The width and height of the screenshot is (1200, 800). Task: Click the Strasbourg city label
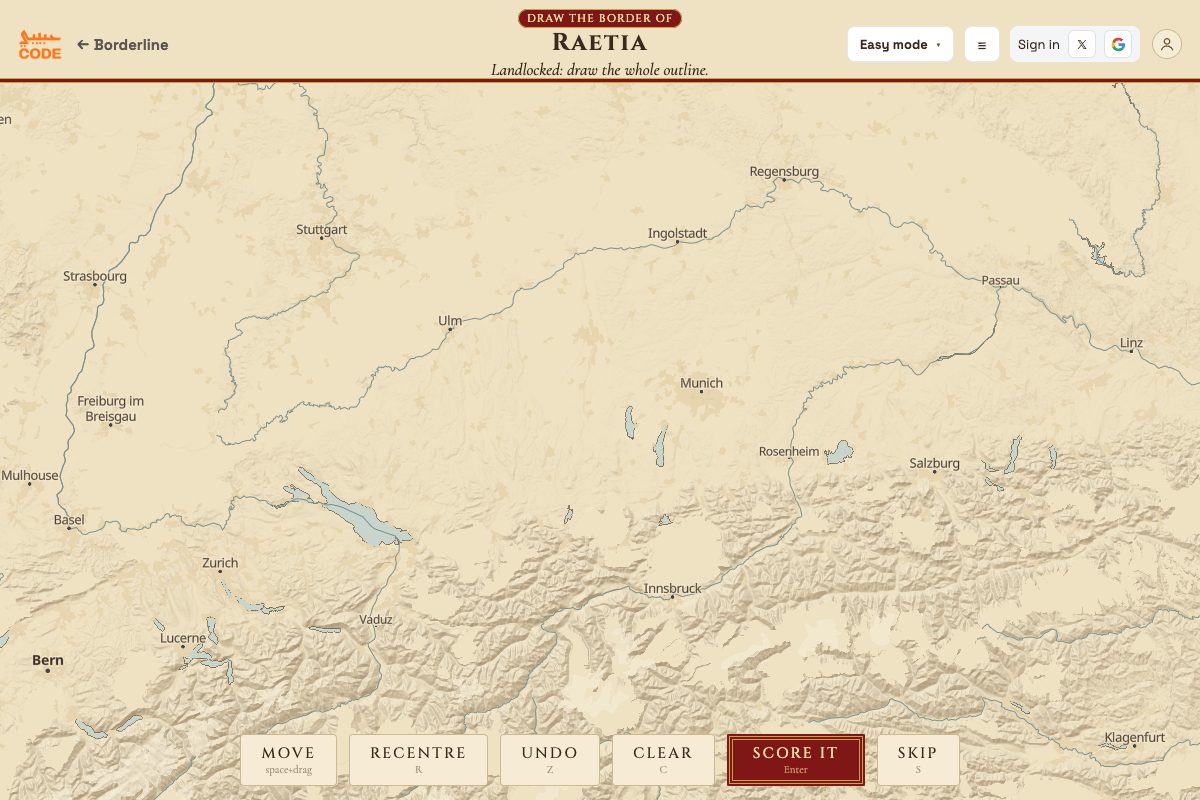click(95, 276)
